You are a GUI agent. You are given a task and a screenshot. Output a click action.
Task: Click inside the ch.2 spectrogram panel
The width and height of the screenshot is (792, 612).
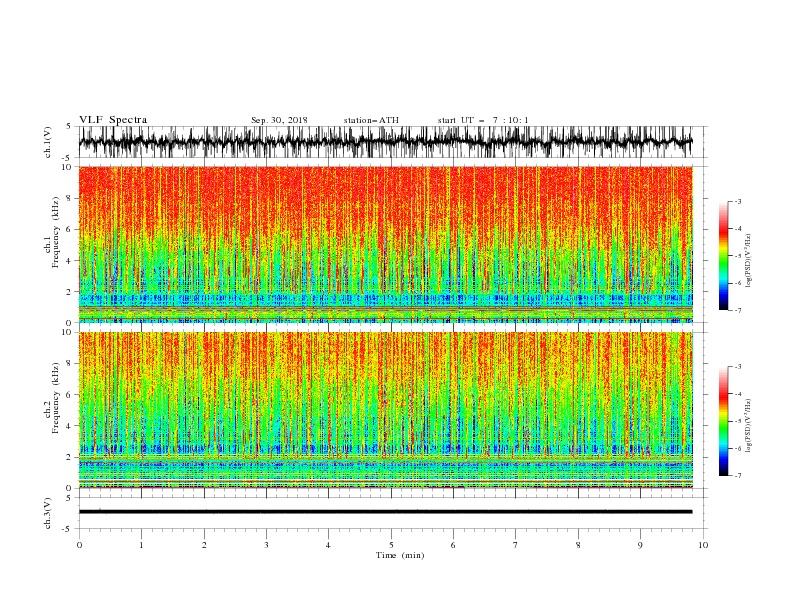pos(385,410)
